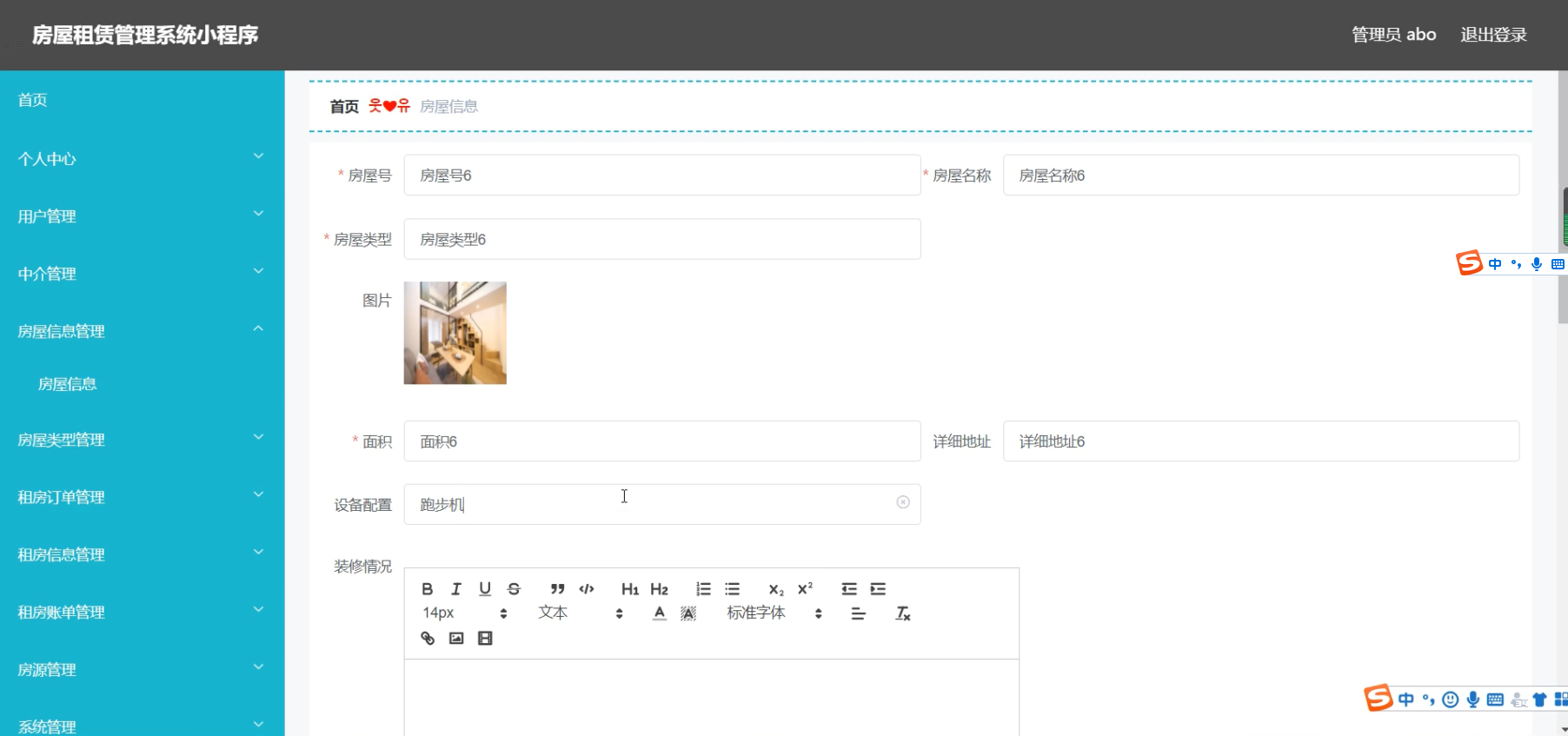The width and height of the screenshot is (1568, 736).
Task: Open the Sogou emoji face panel
Action: 1450,700
